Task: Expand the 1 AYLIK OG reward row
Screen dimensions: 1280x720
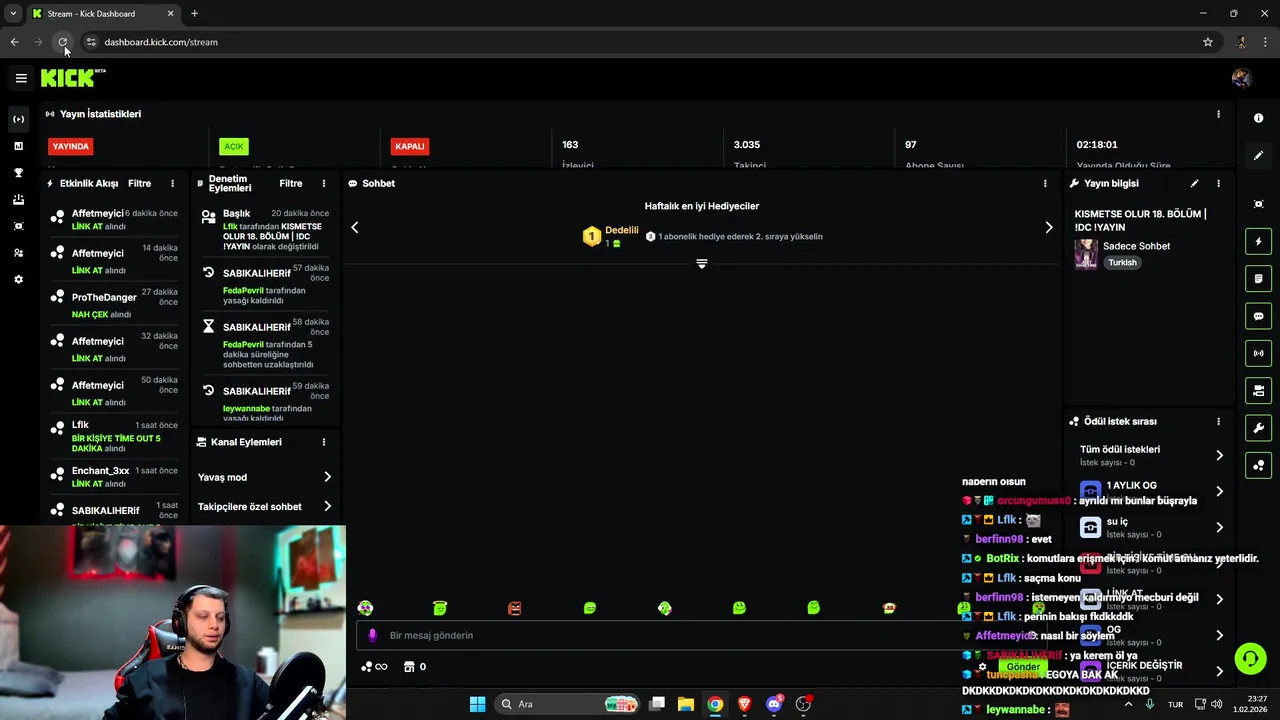Action: tap(1150, 491)
